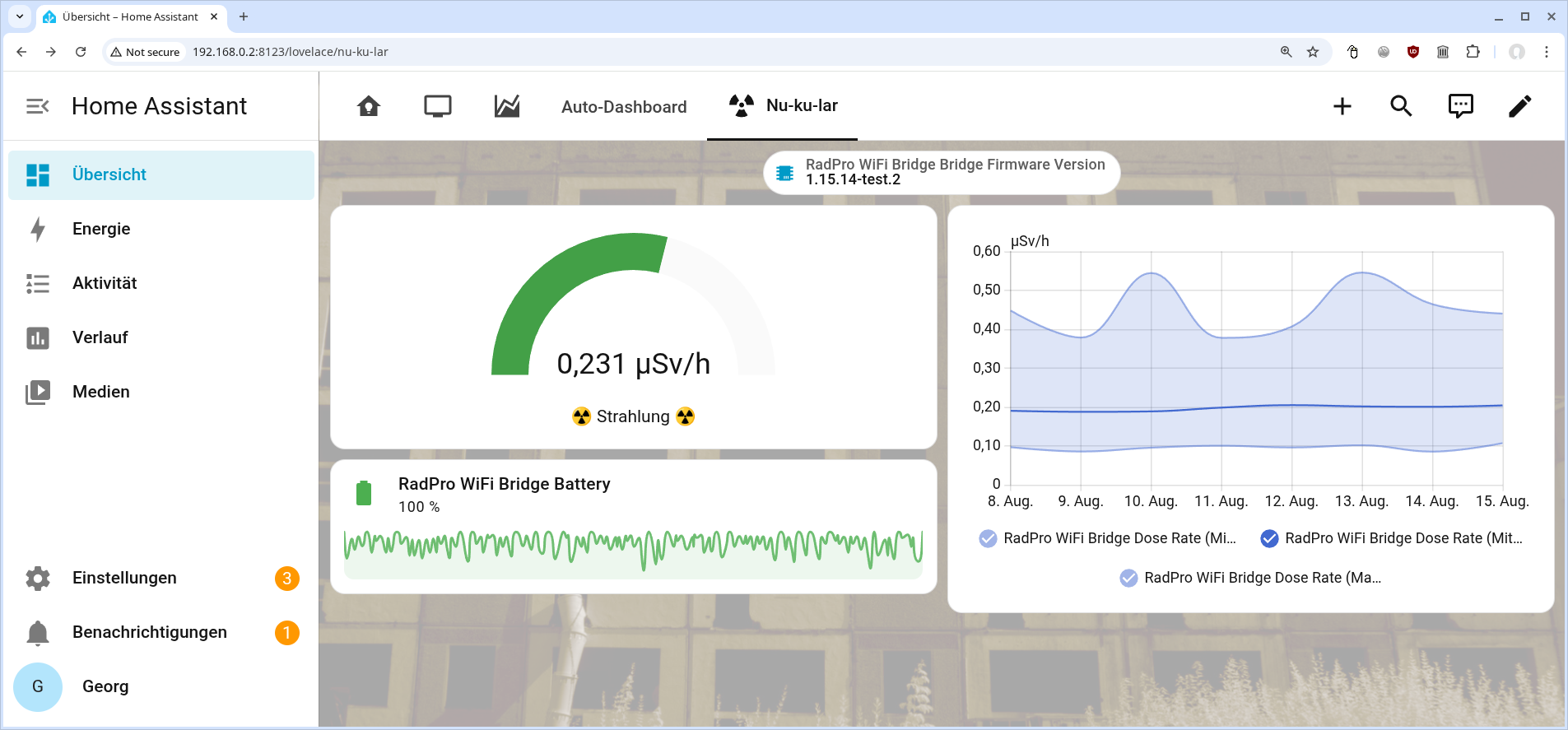Viewport: 1568px width, 730px height.
Task: Close the Übersicht – Home Assistant tab
Action: [x=214, y=16]
